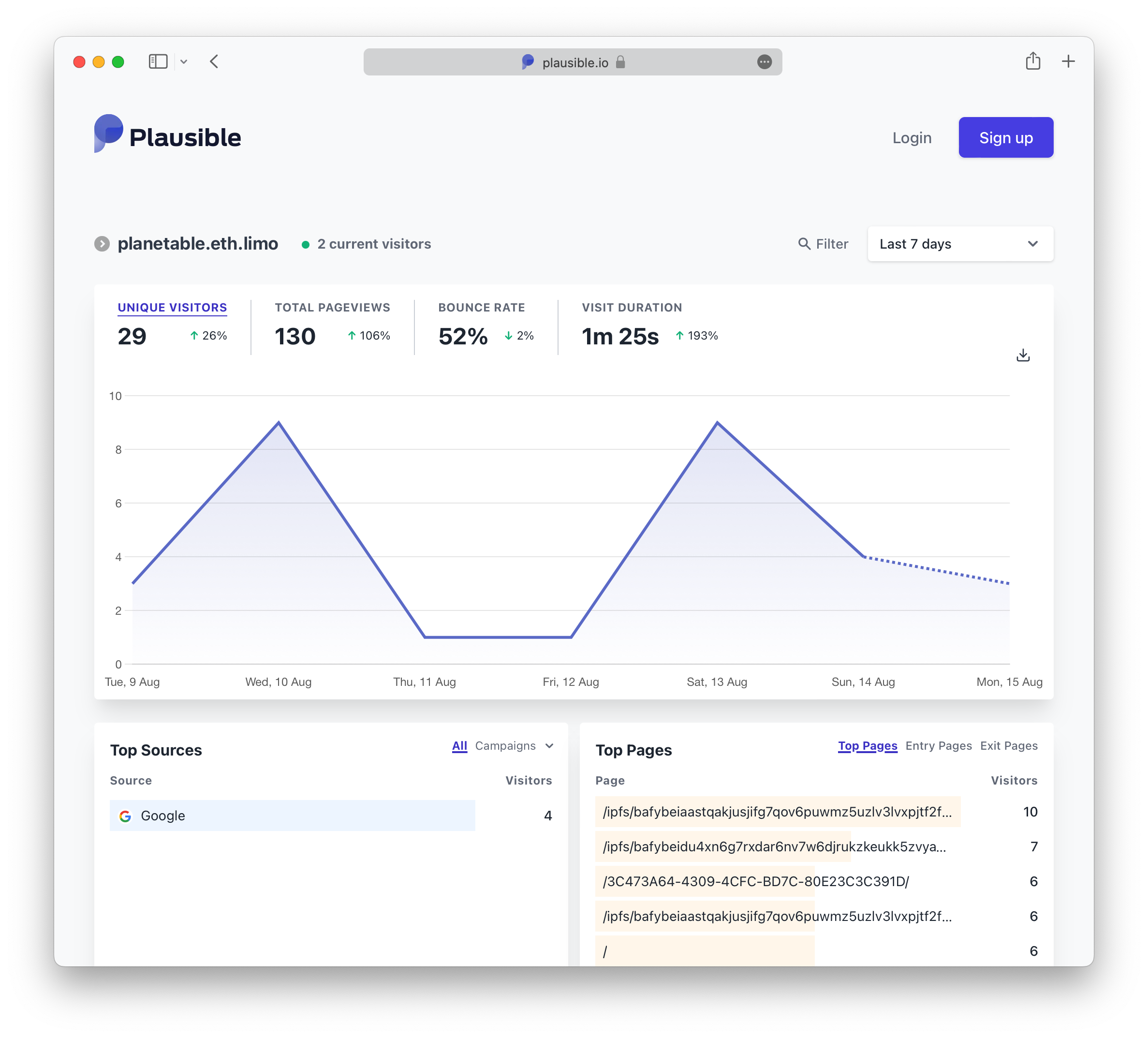This screenshot has height=1038, width=1148.
Task: Select the All tab in Top Sources
Action: point(459,746)
